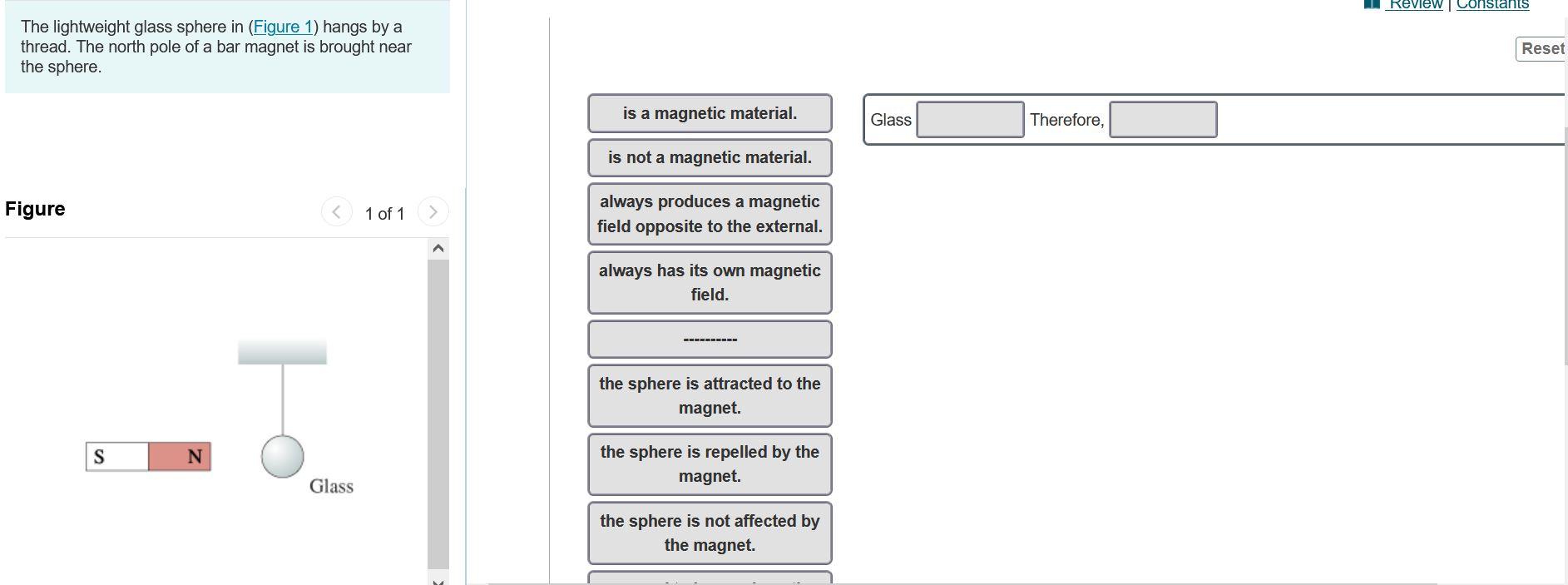Pick 'the sphere is repelled by the magnet.'
Screen dimensions: 1568x585
click(709, 464)
